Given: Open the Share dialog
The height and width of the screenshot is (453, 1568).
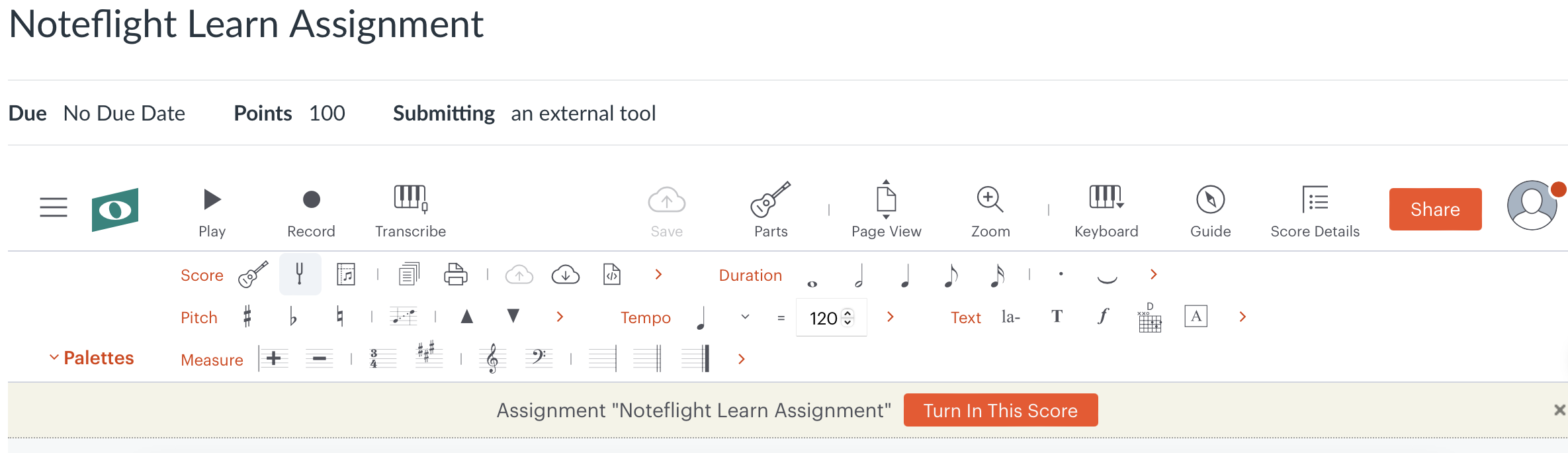Looking at the screenshot, I should coord(1434,209).
